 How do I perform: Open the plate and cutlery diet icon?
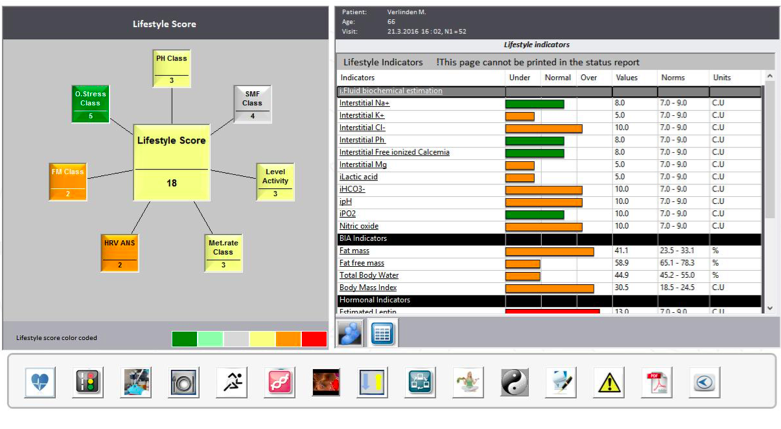[183, 382]
